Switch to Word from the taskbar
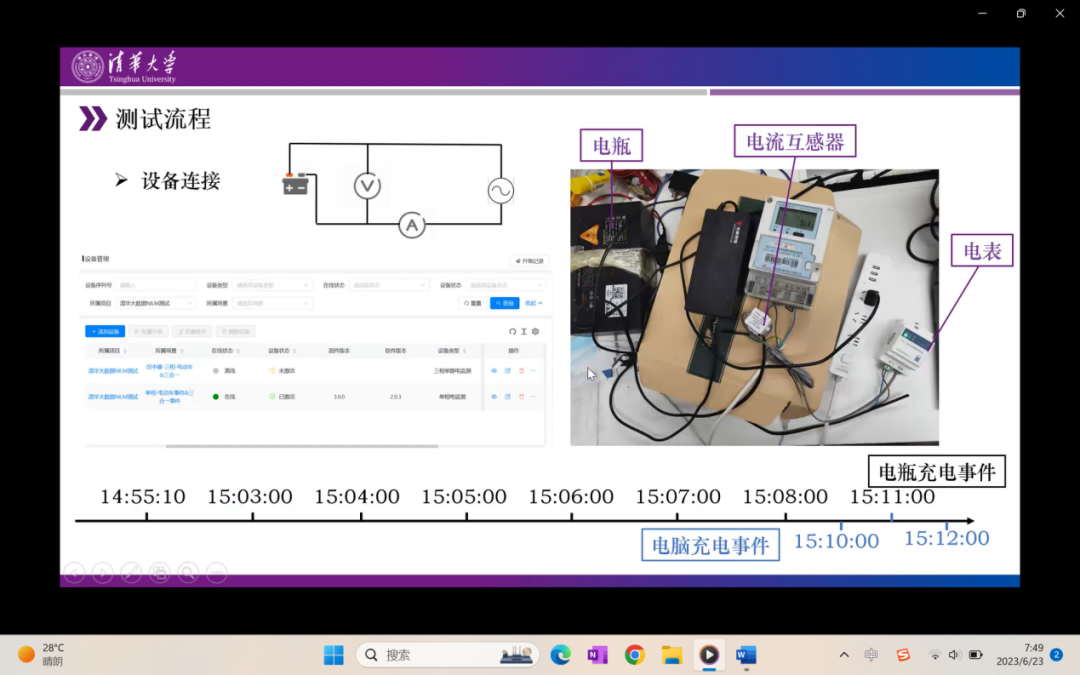This screenshot has height=675, width=1080. point(746,654)
